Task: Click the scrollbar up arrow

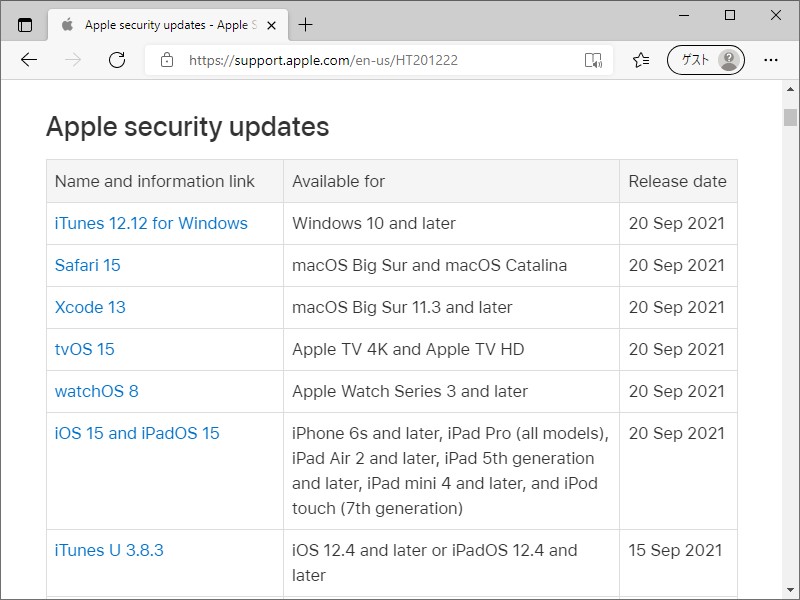Action: 790,90
